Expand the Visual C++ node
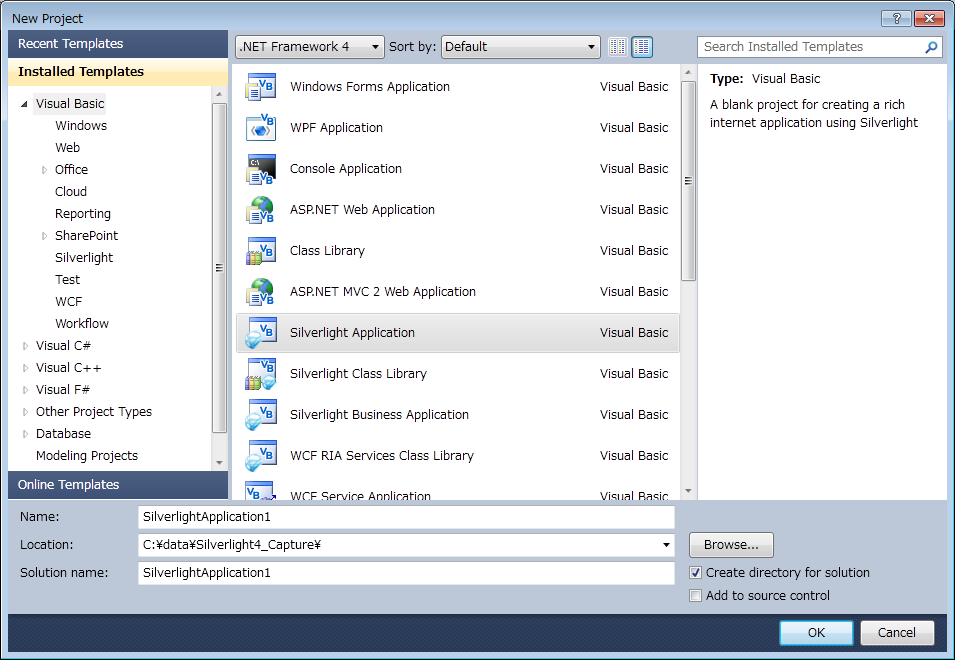This screenshot has height=660, width=955. 26,368
